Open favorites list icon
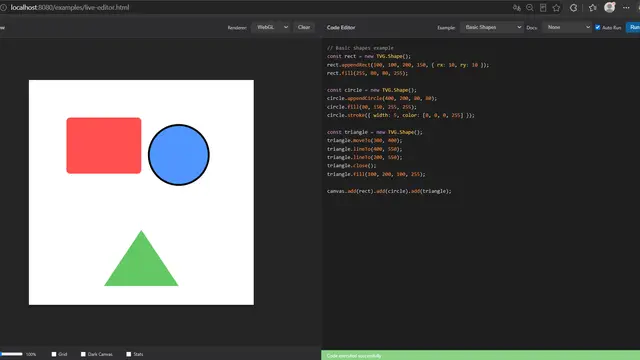 [593, 8]
